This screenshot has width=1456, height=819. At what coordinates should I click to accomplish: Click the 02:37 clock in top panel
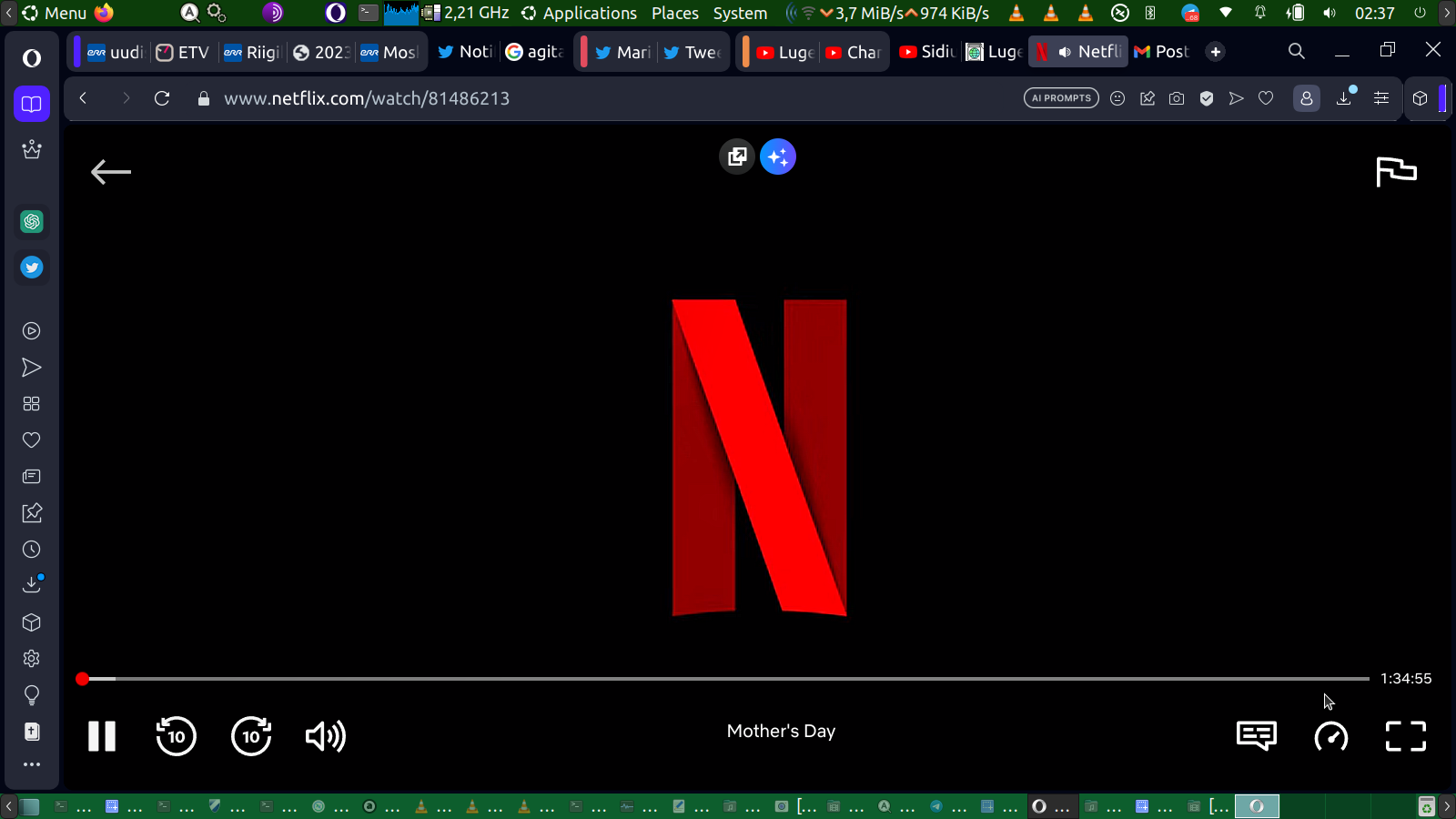[x=1374, y=13]
